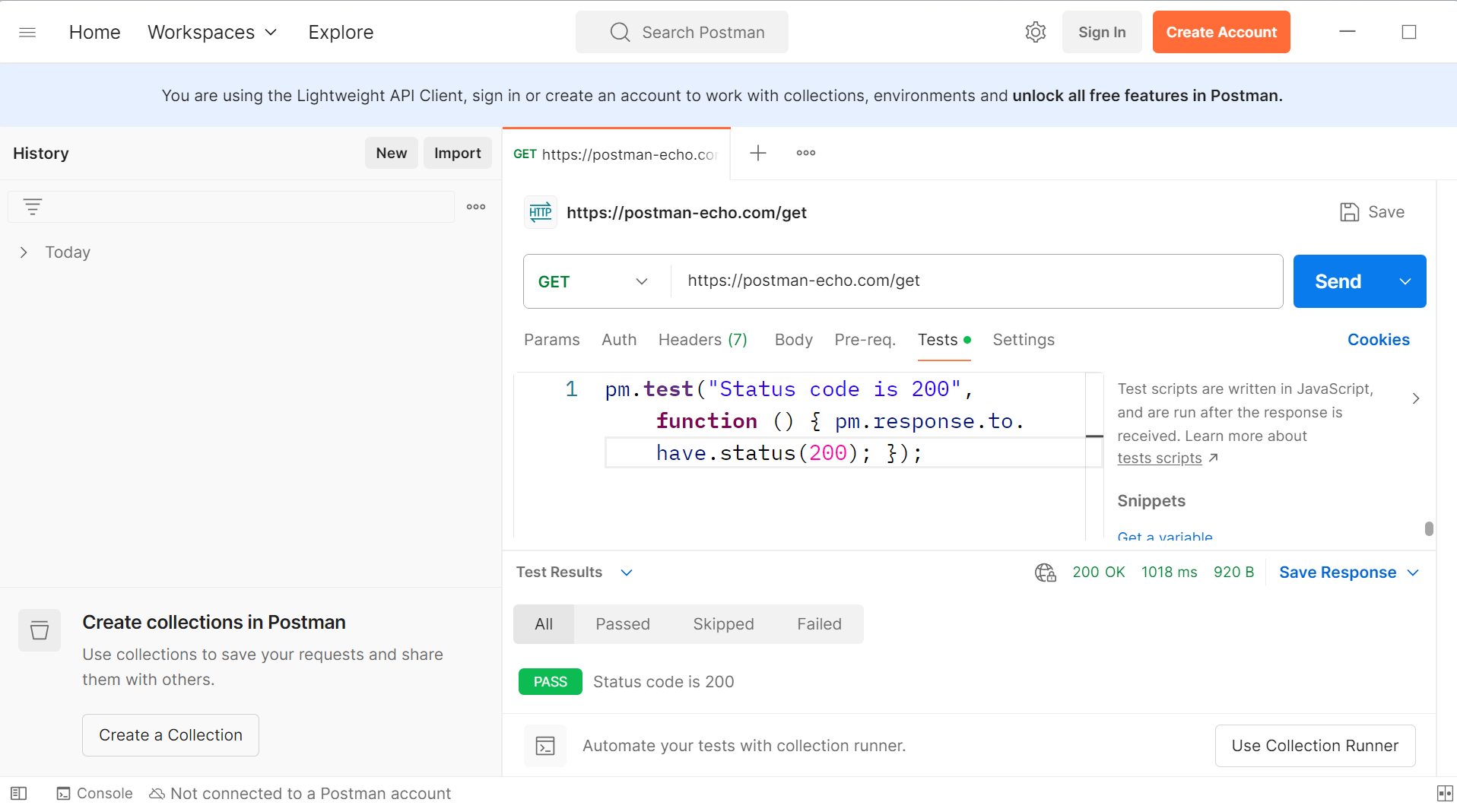Open the settings gear icon

coord(1035,32)
